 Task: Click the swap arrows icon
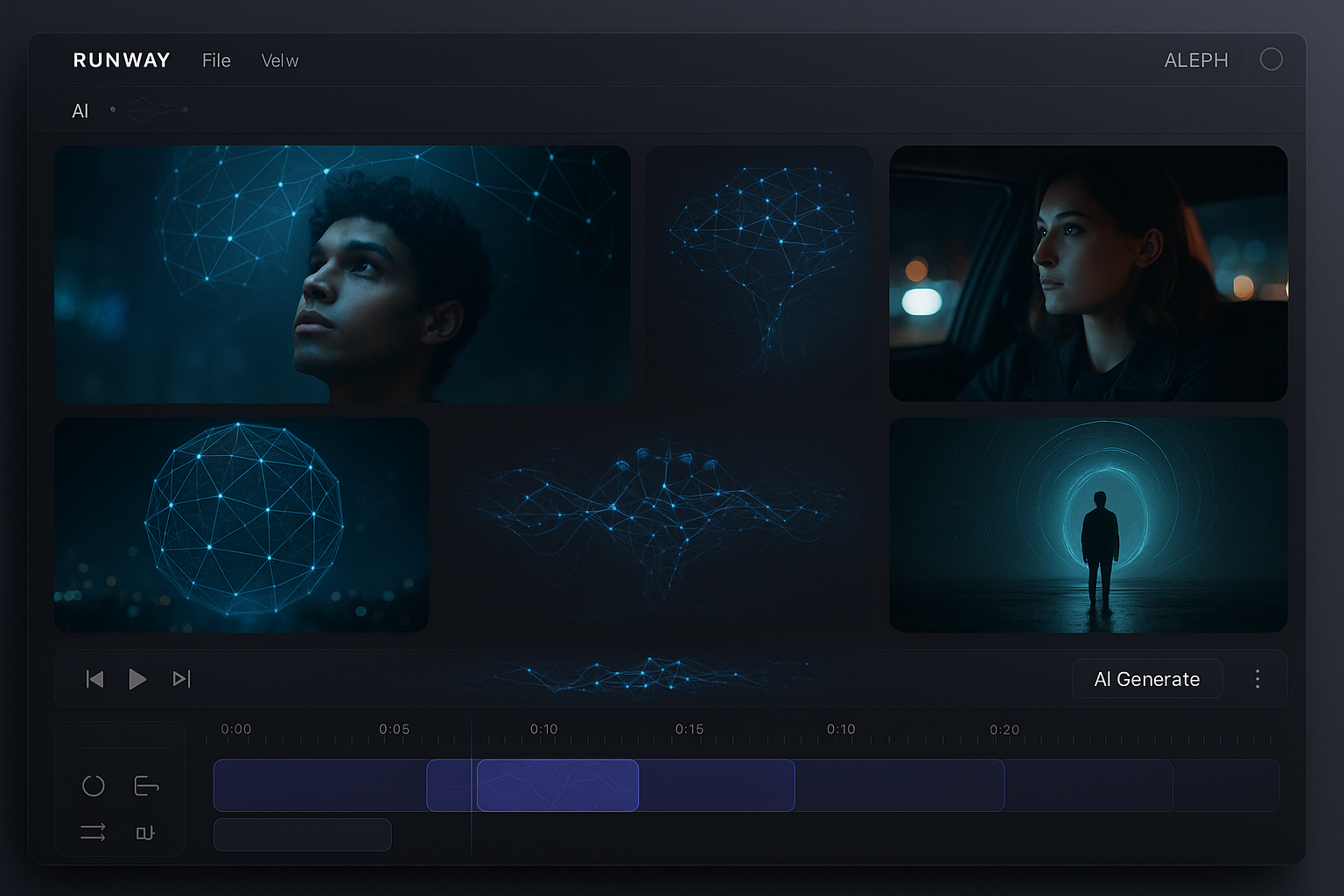point(93,832)
